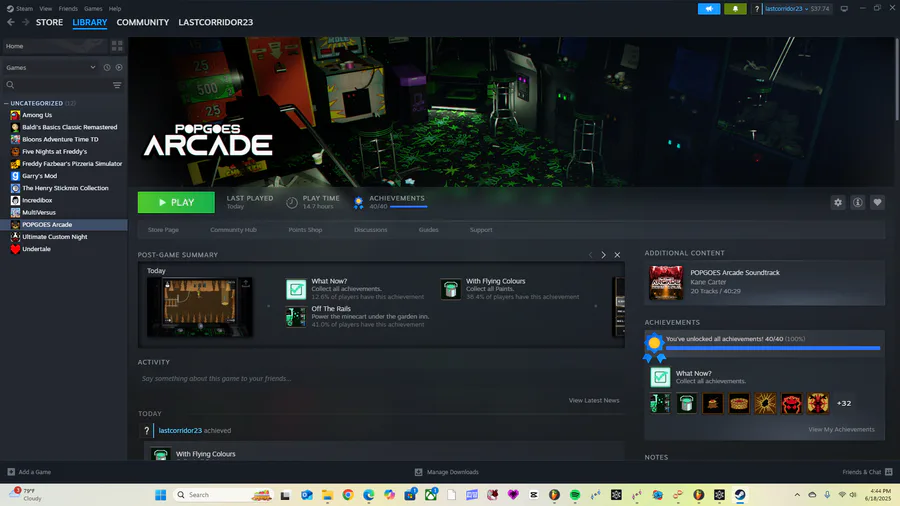Open the Games menu
Viewport: 900px width, 506px height.
coord(93,9)
